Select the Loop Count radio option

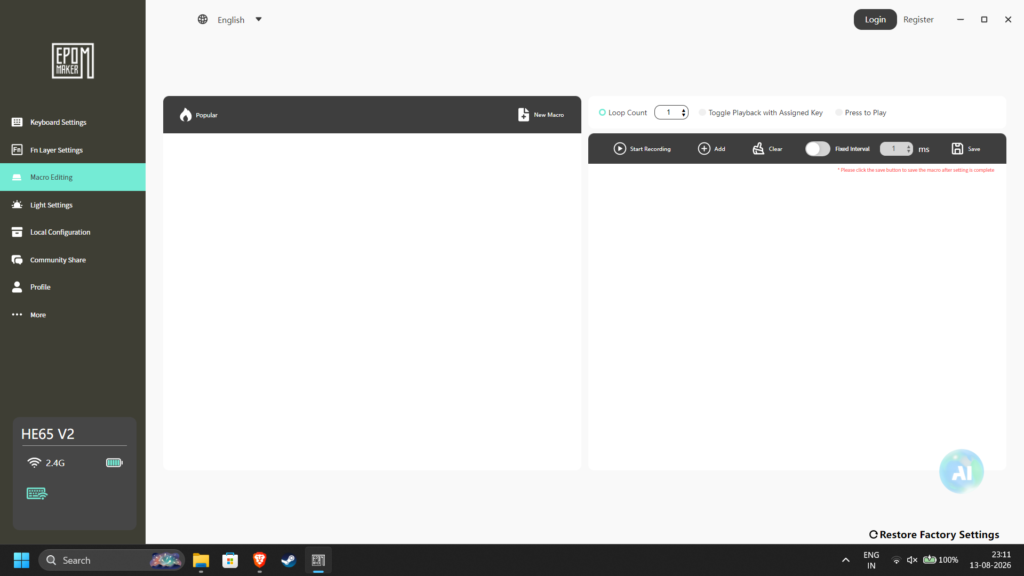click(602, 112)
